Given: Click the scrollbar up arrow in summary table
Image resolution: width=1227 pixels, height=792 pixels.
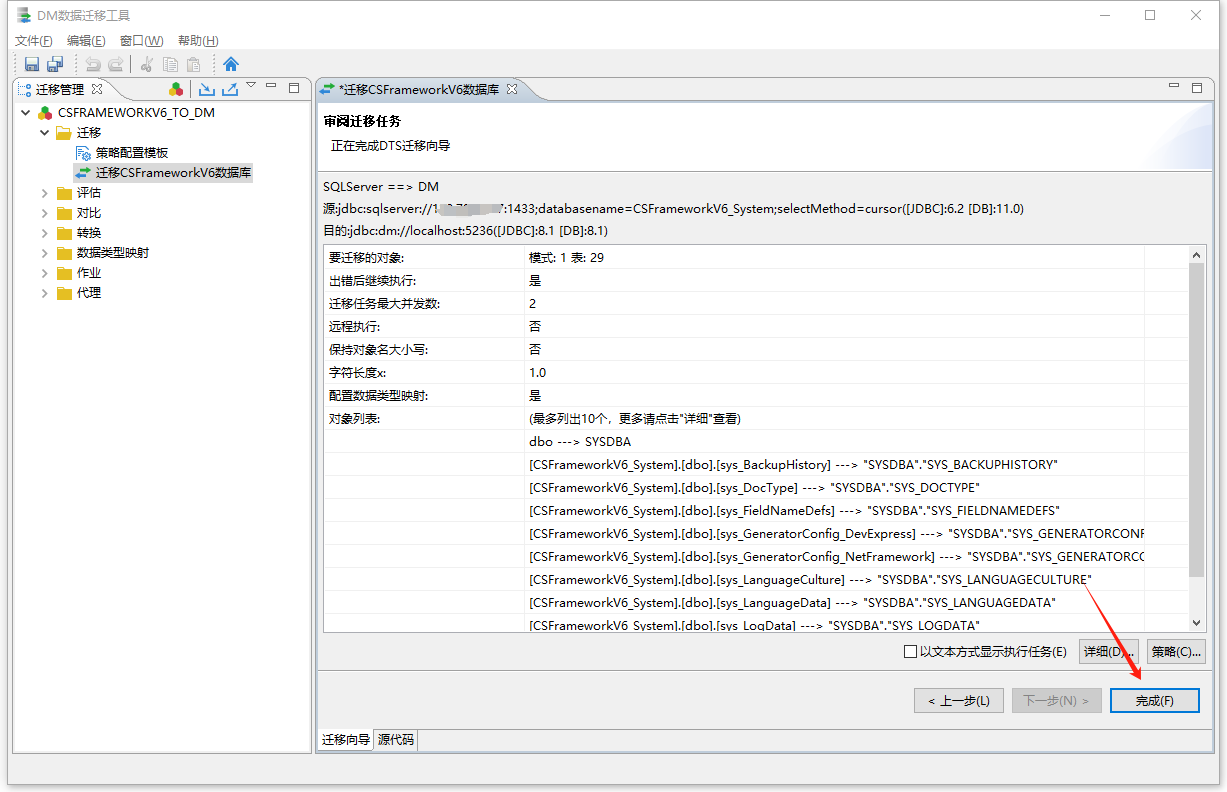Looking at the screenshot, I should (x=1196, y=255).
